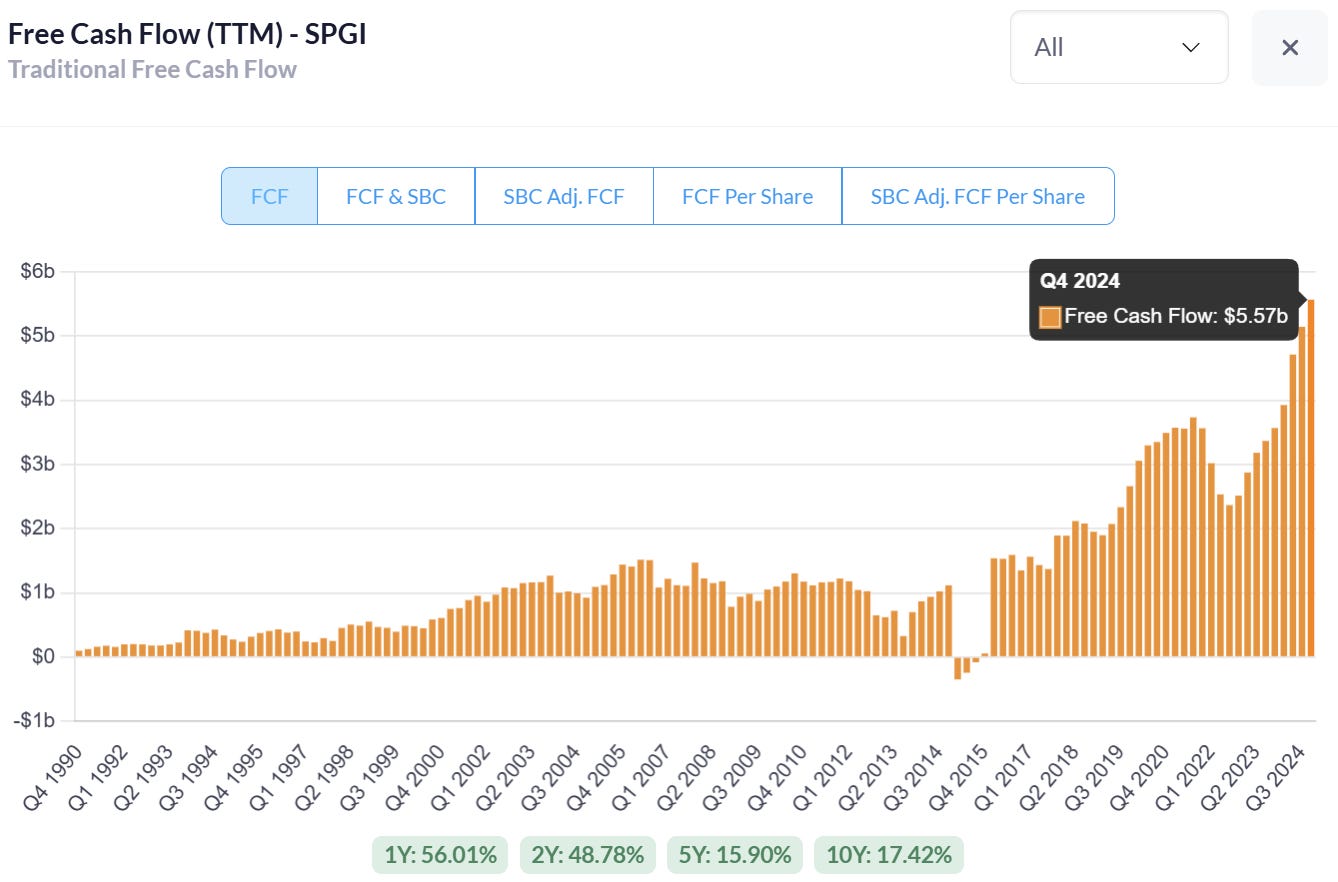Open SBC Adj. FCF Per Share tab
The width and height of the screenshot is (1338, 882).
click(x=978, y=196)
